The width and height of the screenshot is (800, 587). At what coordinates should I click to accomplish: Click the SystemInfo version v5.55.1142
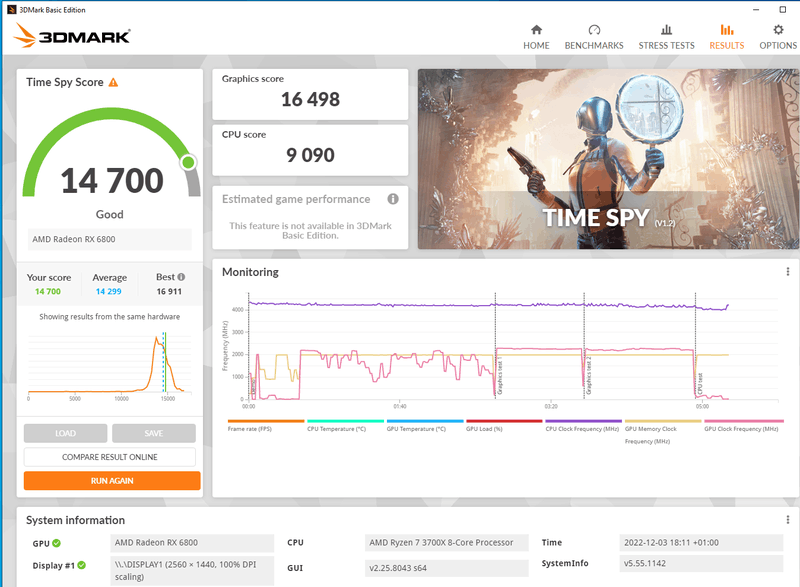coord(701,564)
